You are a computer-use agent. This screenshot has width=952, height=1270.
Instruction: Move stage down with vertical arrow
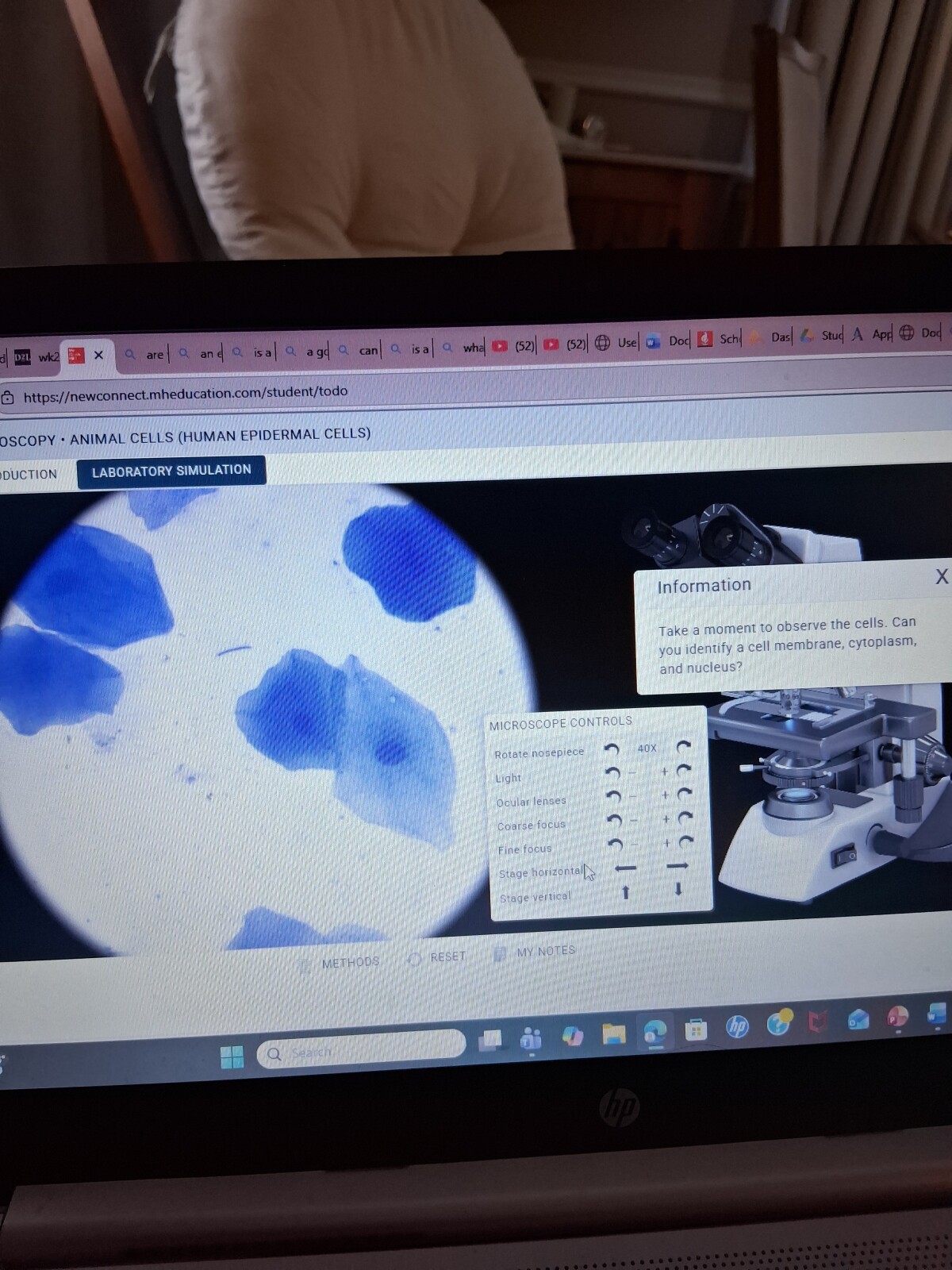(678, 890)
